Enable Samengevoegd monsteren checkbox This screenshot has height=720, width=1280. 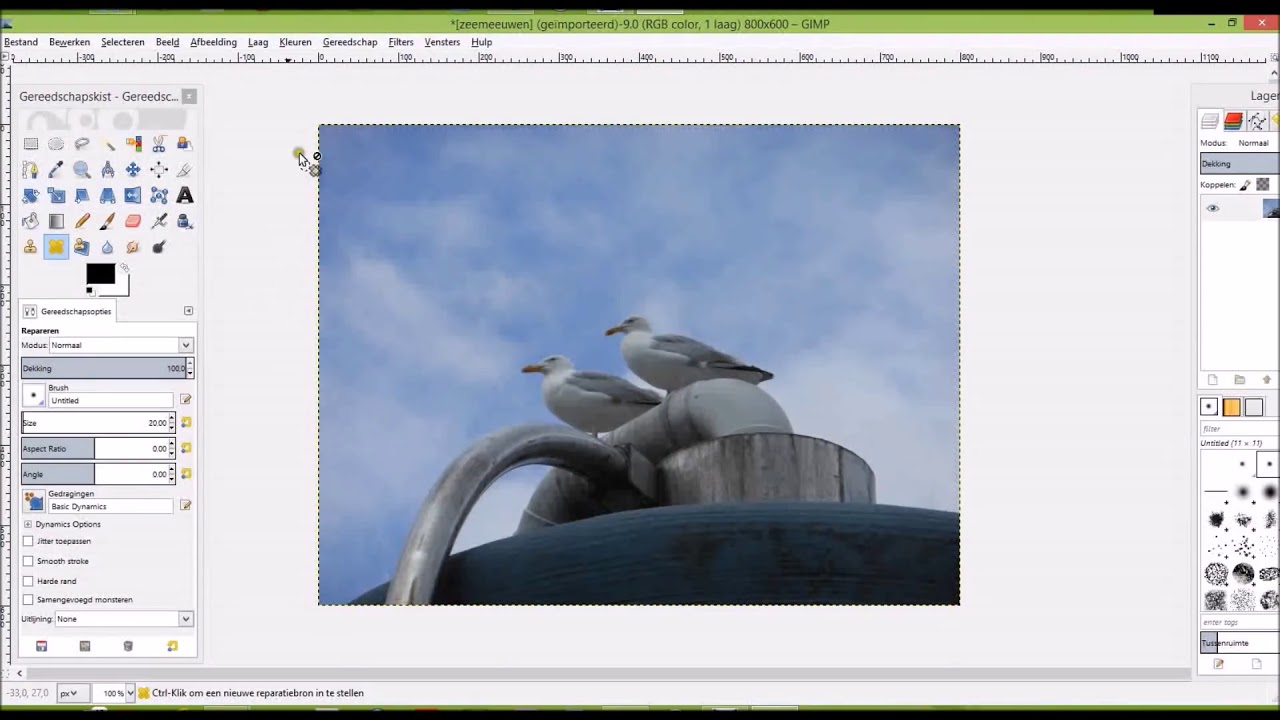pyautogui.click(x=28, y=600)
